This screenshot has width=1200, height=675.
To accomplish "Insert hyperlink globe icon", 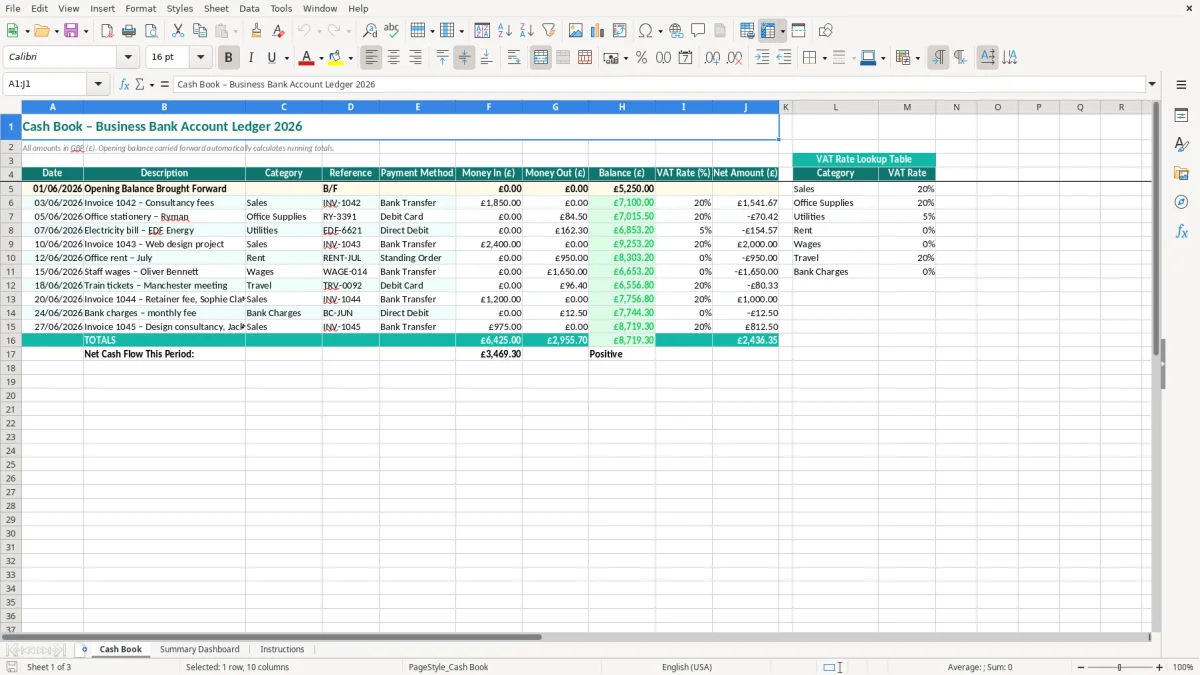I will point(676,31).
